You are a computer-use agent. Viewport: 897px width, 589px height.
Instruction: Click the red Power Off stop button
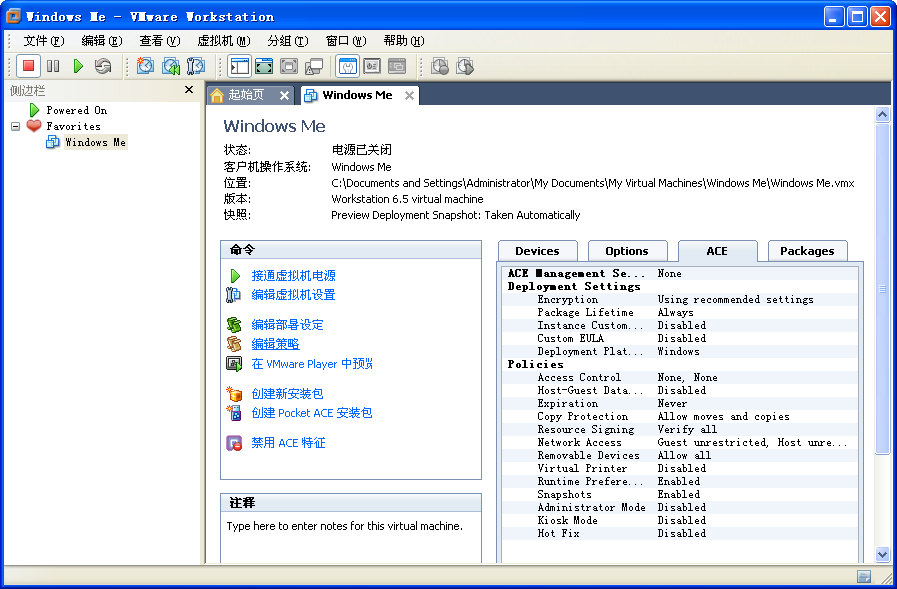[x=28, y=66]
